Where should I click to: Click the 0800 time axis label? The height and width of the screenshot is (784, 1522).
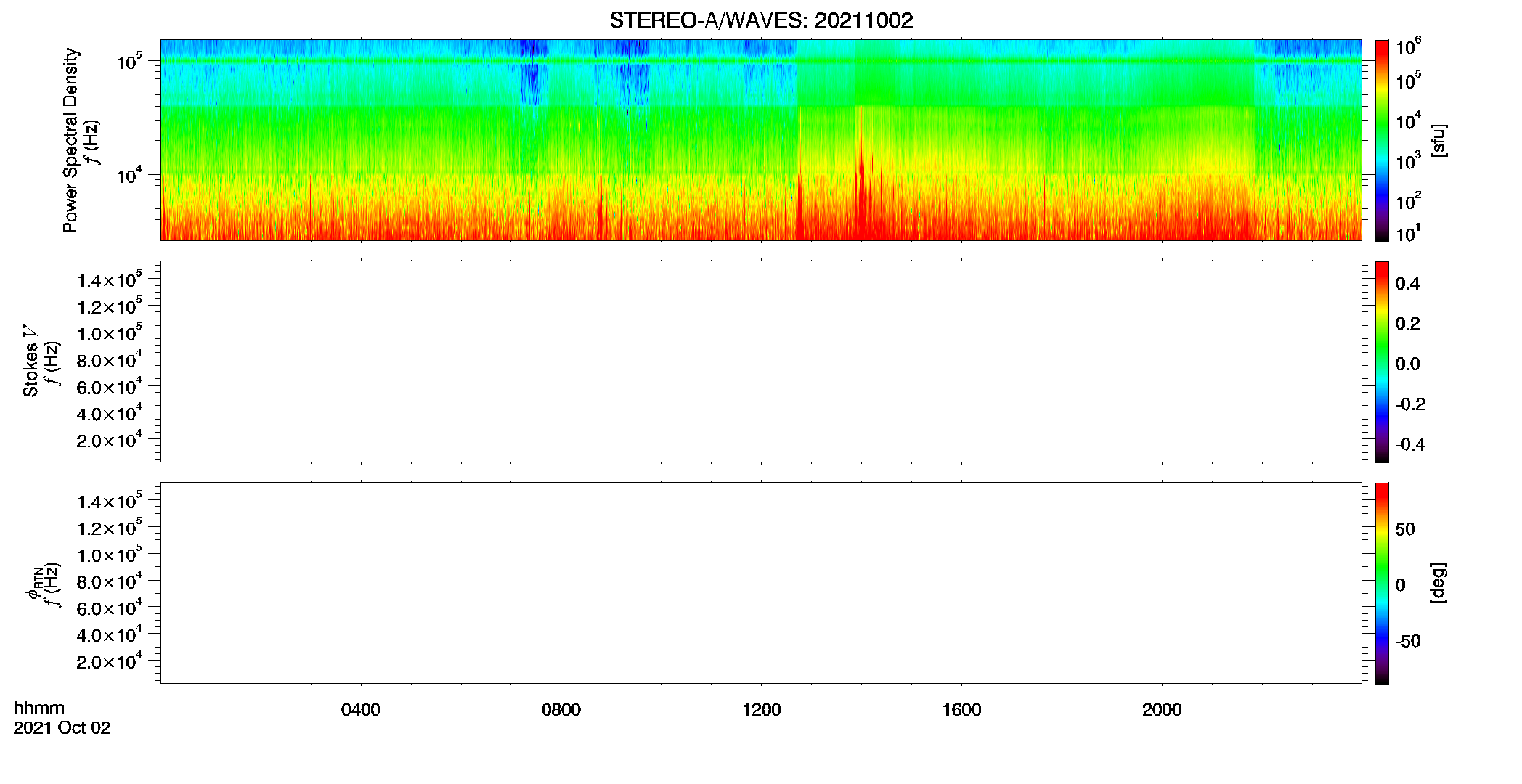pyautogui.click(x=561, y=710)
